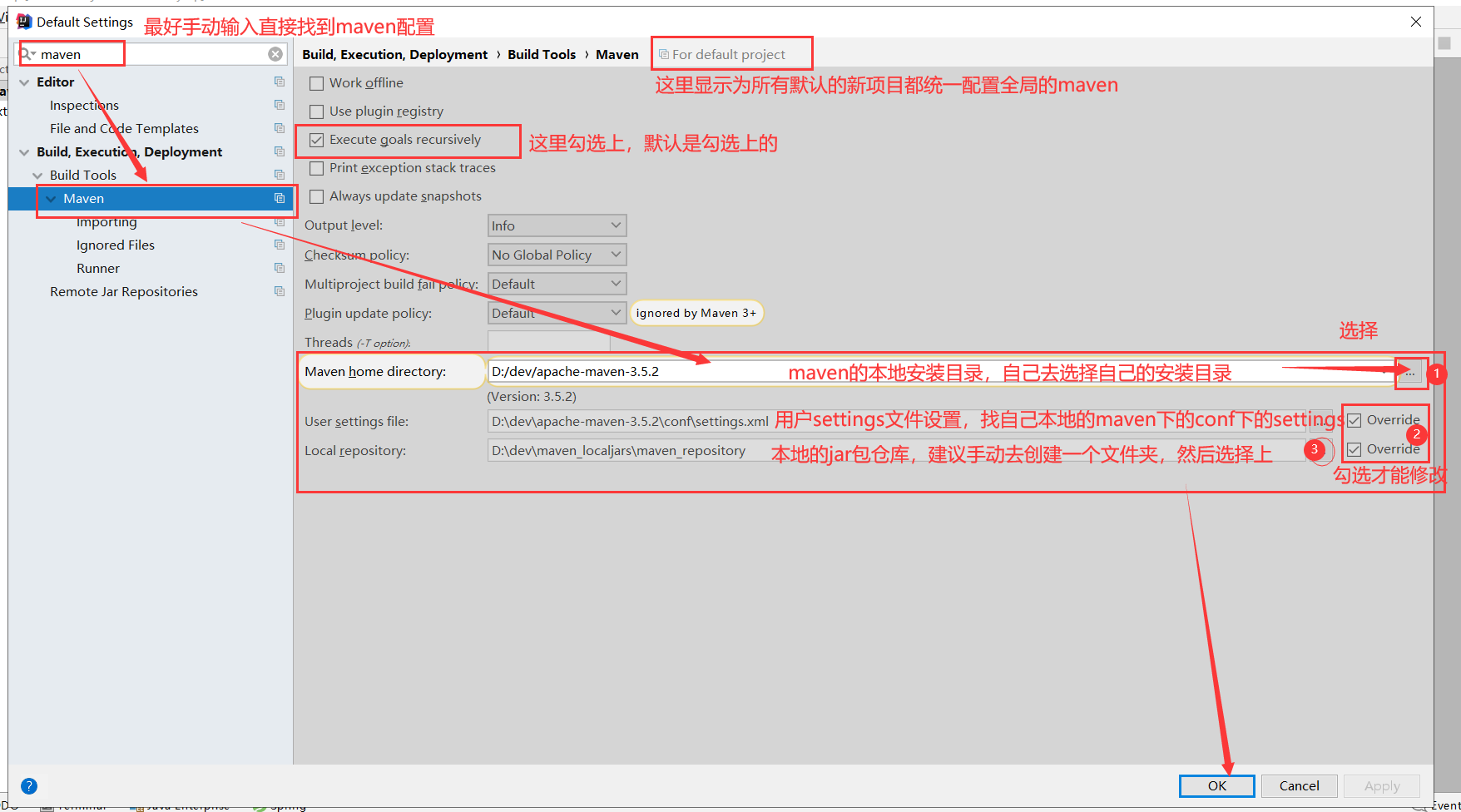Click project icon beside Build, Execution, Deployment

[280, 151]
